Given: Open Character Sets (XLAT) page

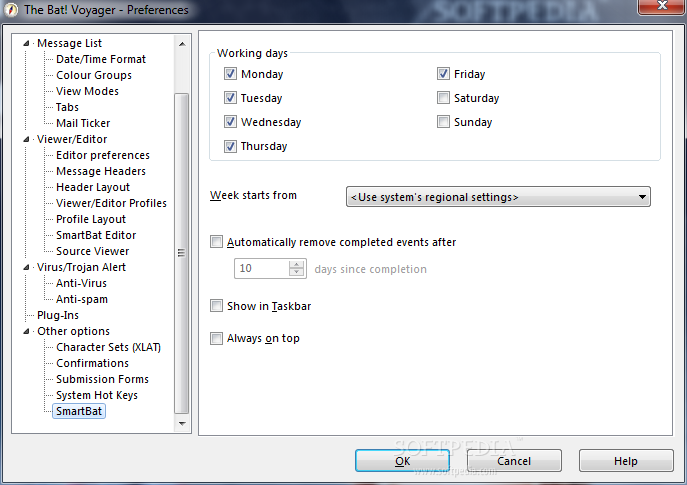Looking at the screenshot, I should 108,347.
